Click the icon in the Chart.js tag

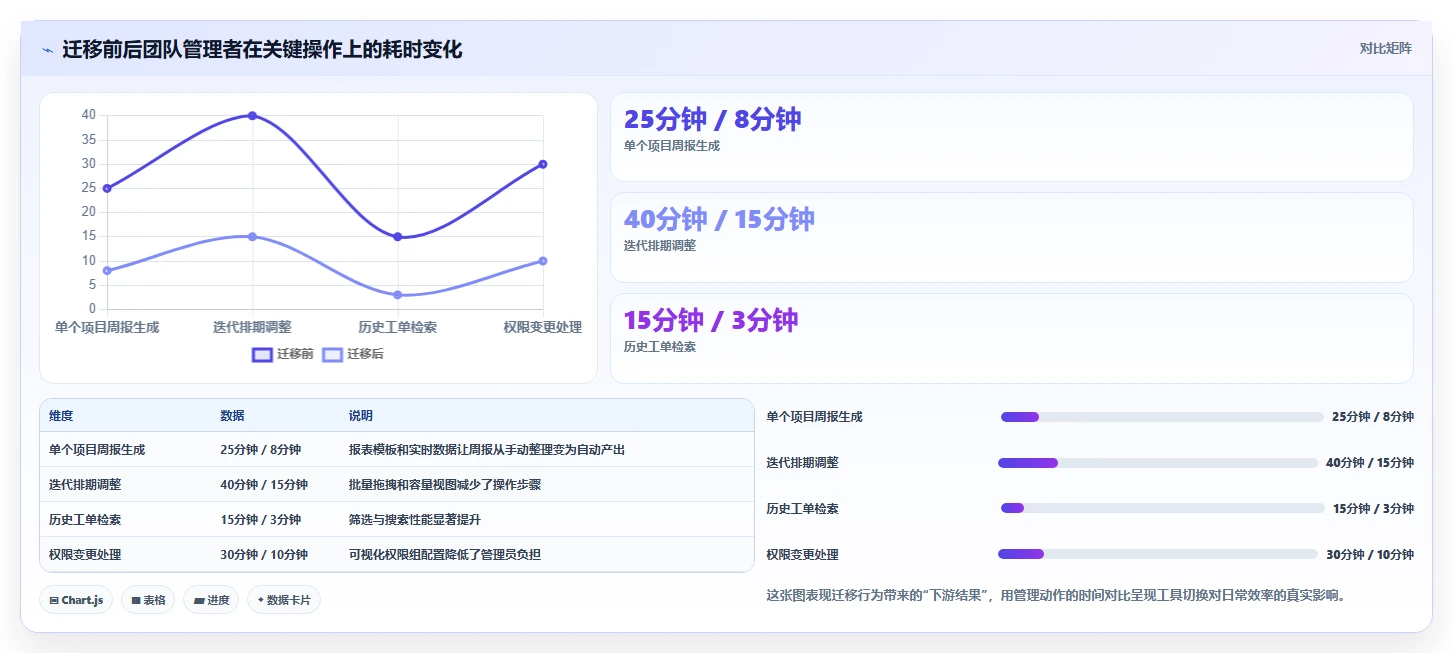click(54, 600)
